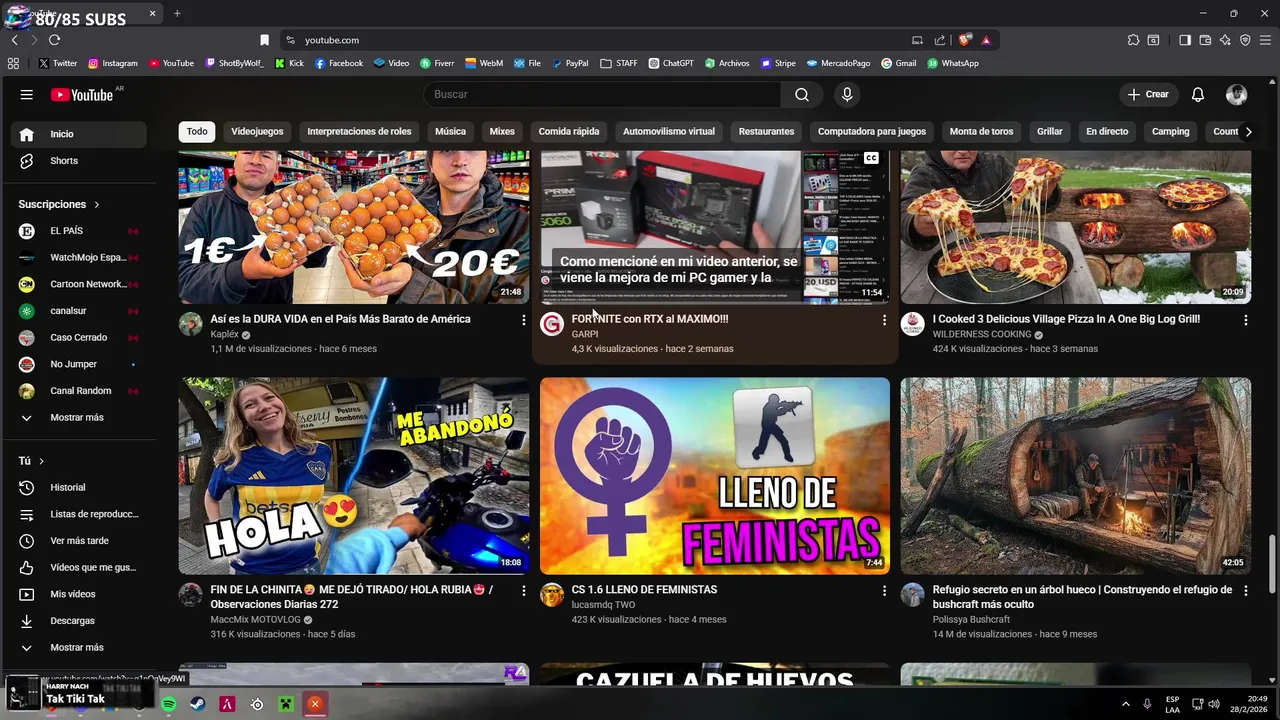Click the Crear button

pos(1148,94)
